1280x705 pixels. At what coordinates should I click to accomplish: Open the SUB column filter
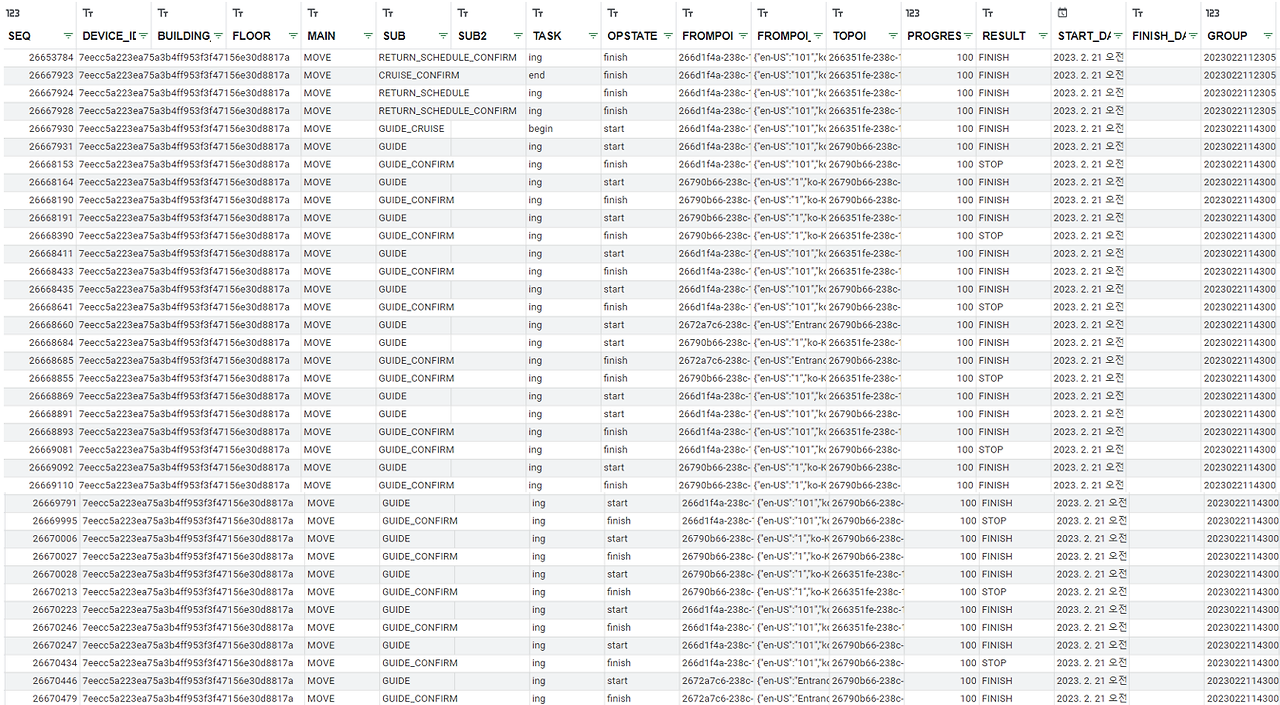tap(442, 36)
